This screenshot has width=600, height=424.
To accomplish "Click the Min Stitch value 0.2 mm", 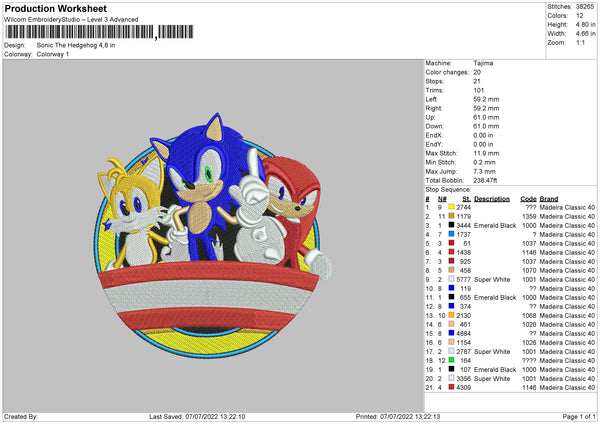I will pos(484,162).
